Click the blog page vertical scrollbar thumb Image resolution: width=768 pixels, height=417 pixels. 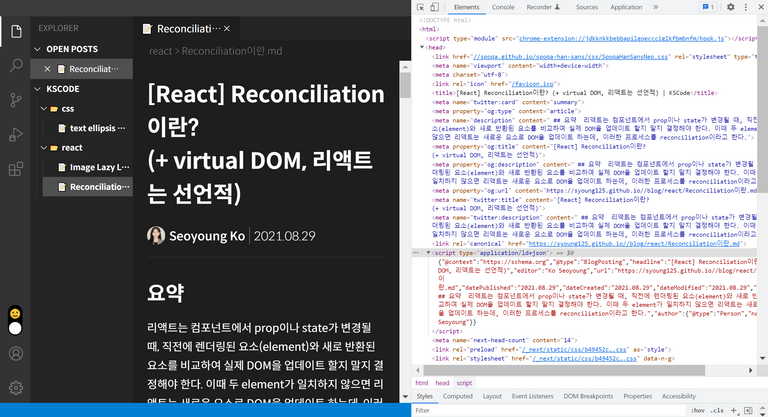405,85
